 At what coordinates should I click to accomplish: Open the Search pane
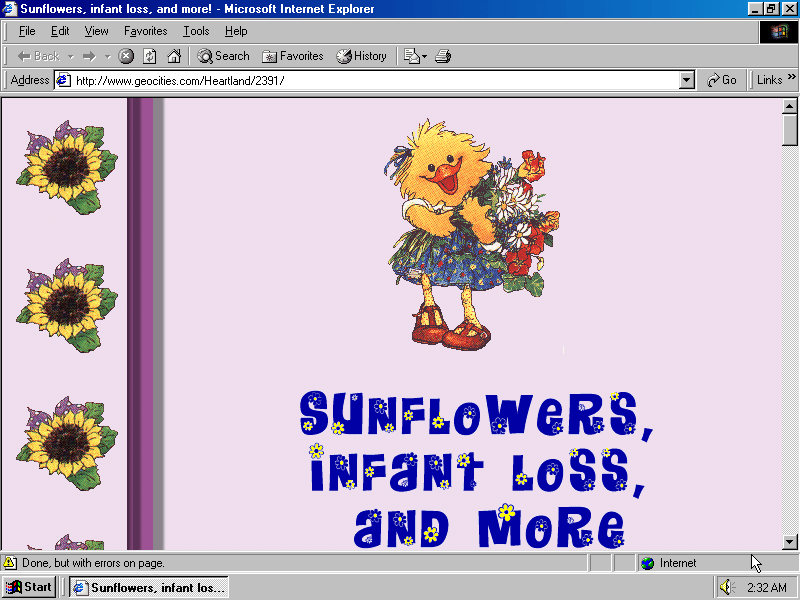(223, 56)
